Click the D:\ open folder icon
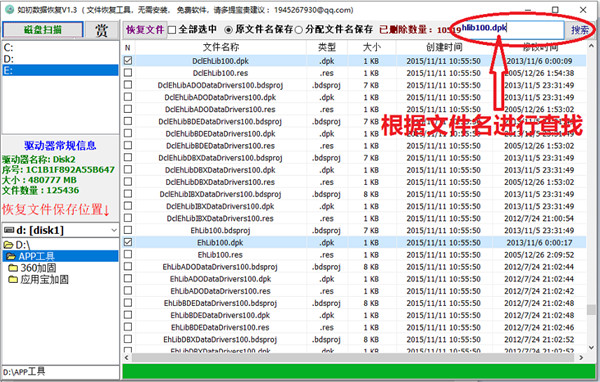The width and height of the screenshot is (600, 382). click(8, 245)
